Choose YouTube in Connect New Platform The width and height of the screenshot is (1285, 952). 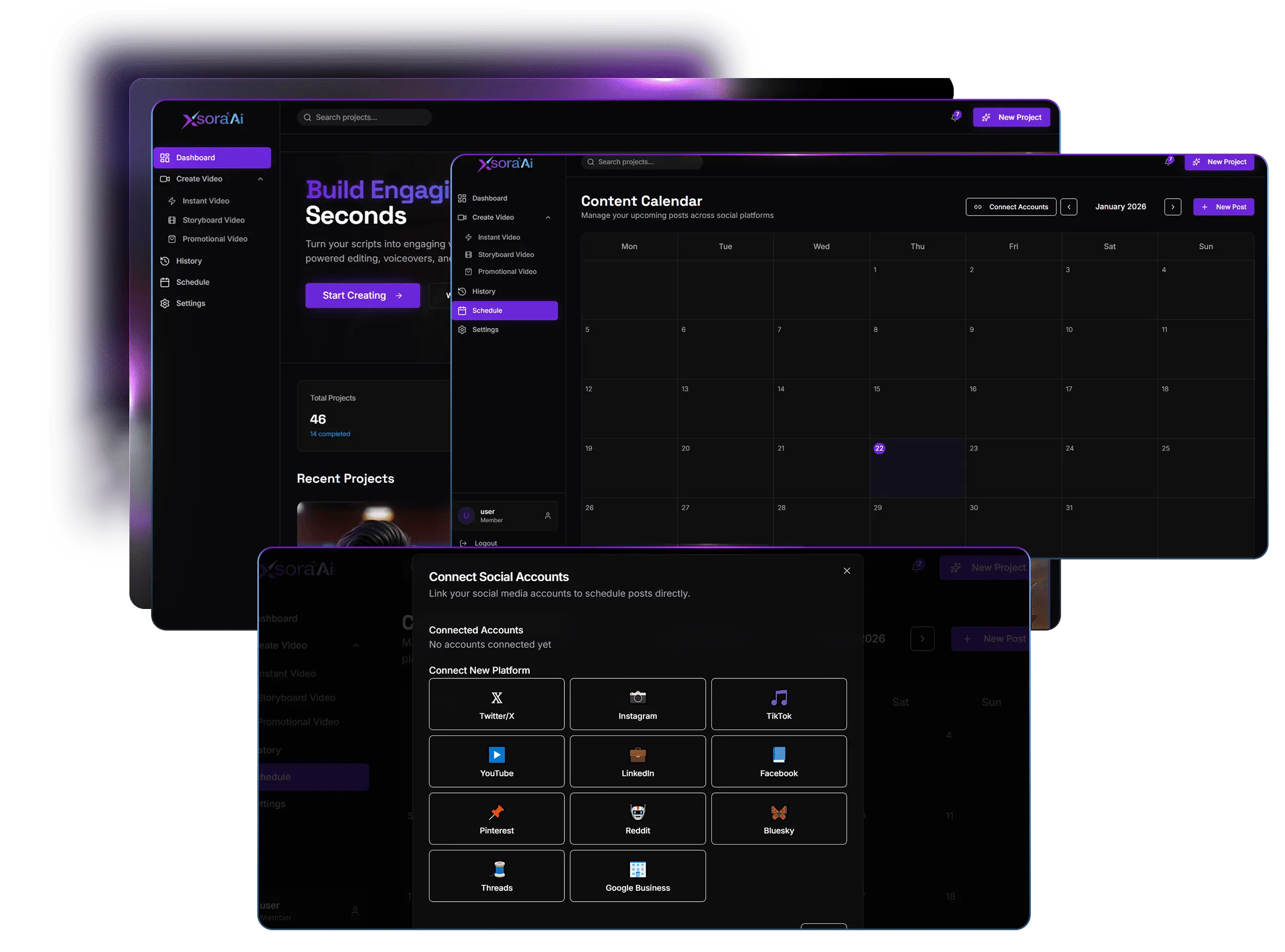[496, 760]
